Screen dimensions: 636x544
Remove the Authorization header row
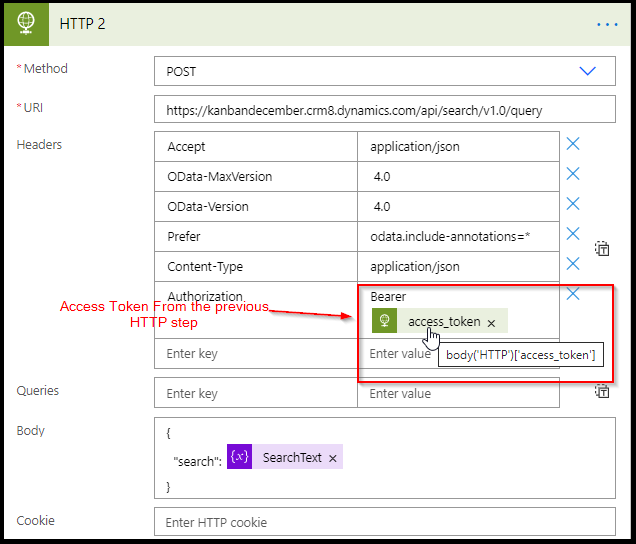(x=573, y=294)
